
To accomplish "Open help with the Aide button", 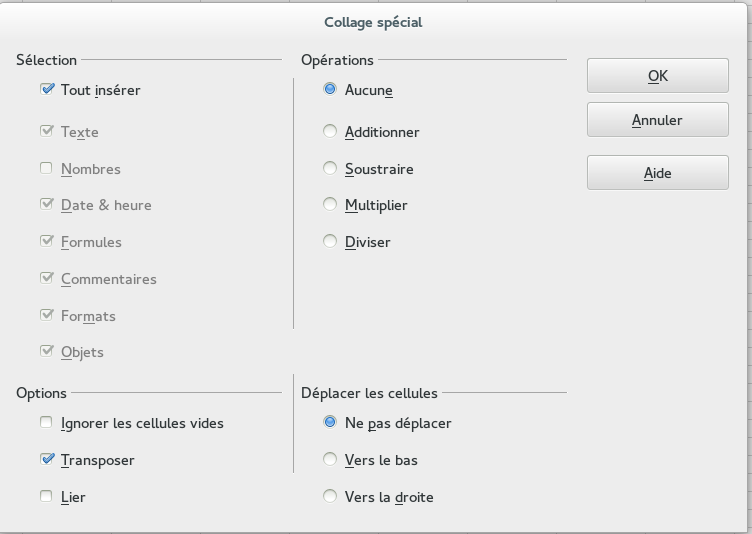I will click(x=657, y=173).
